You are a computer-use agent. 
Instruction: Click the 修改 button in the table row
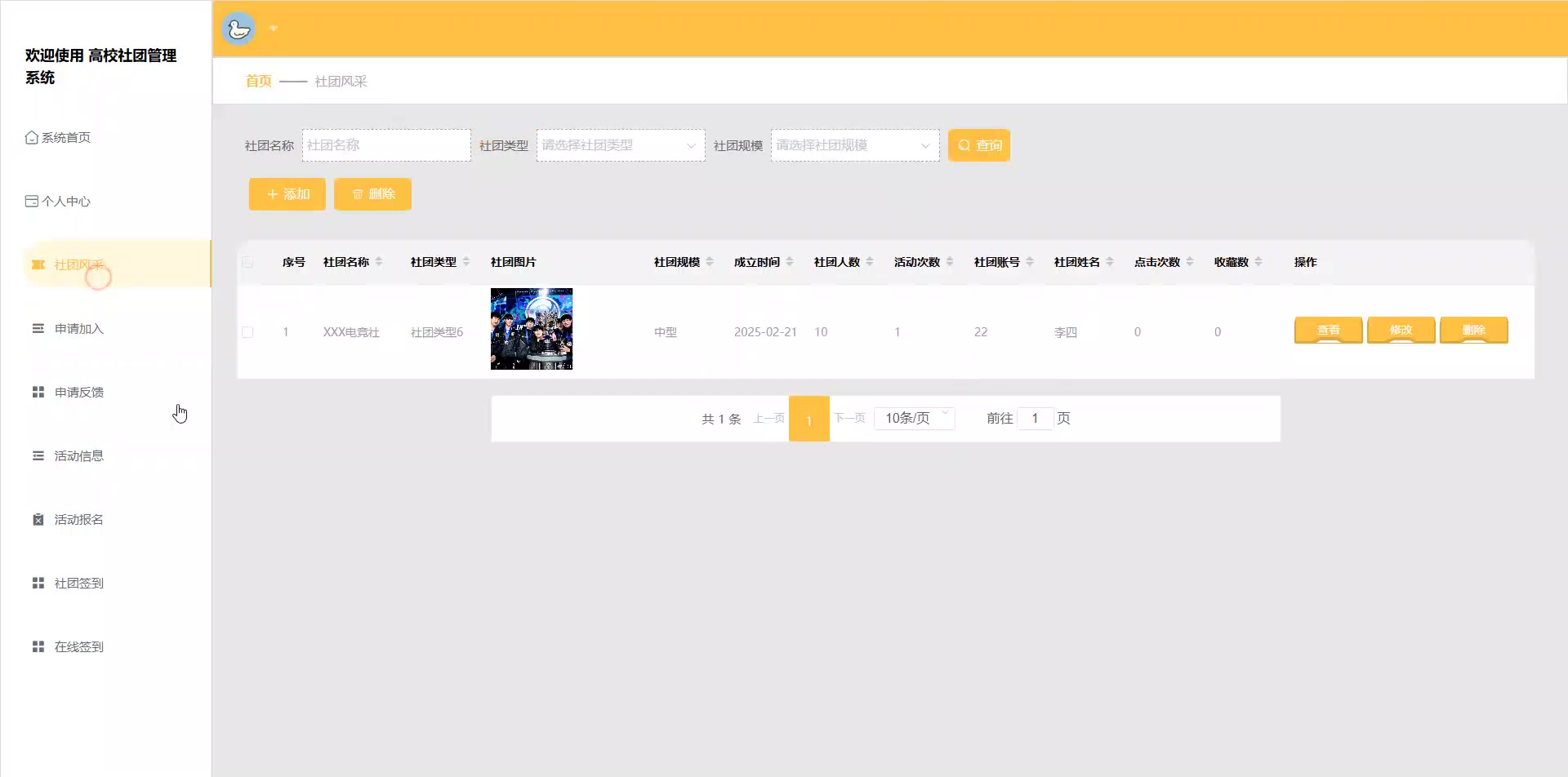pos(1401,331)
